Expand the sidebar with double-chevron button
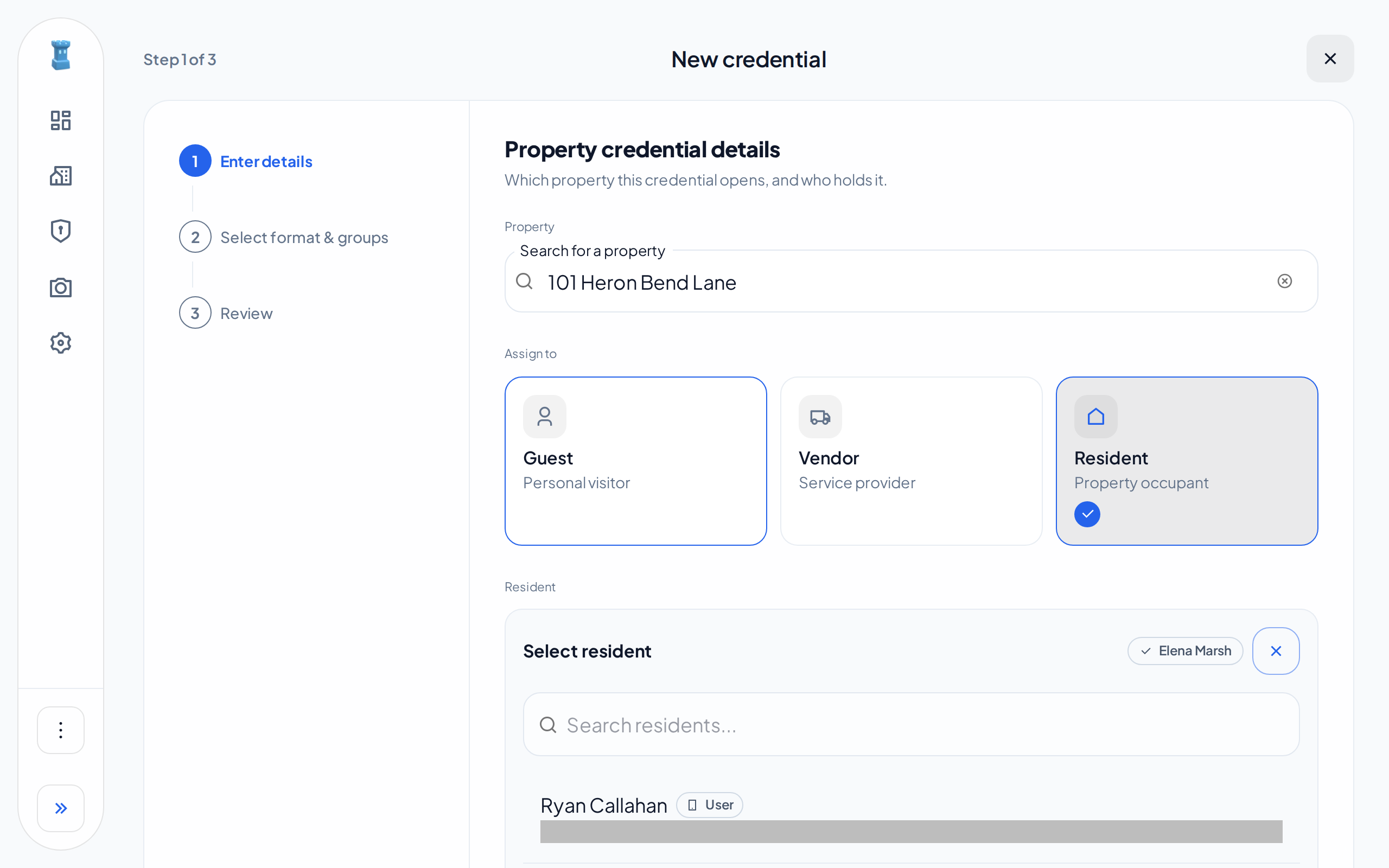 pos(61,808)
